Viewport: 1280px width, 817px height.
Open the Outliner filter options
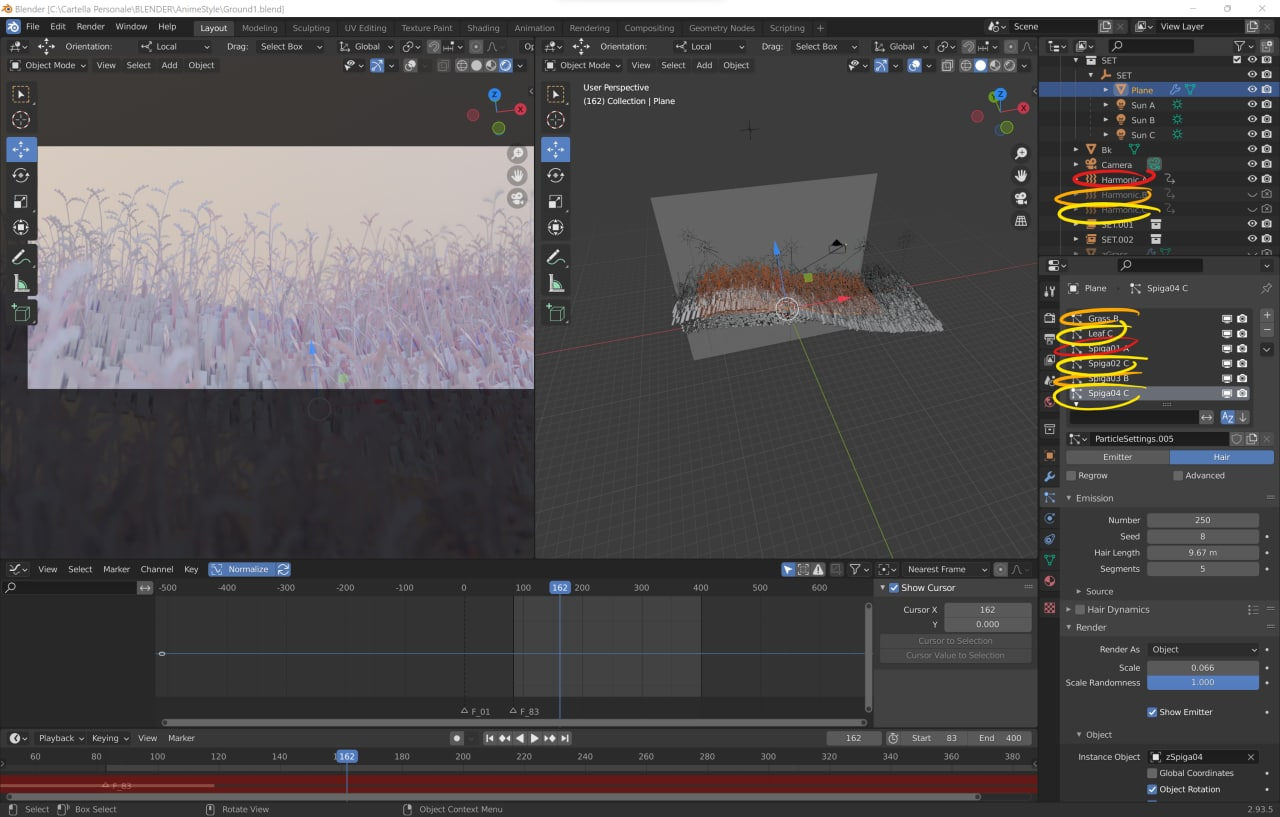point(1243,46)
